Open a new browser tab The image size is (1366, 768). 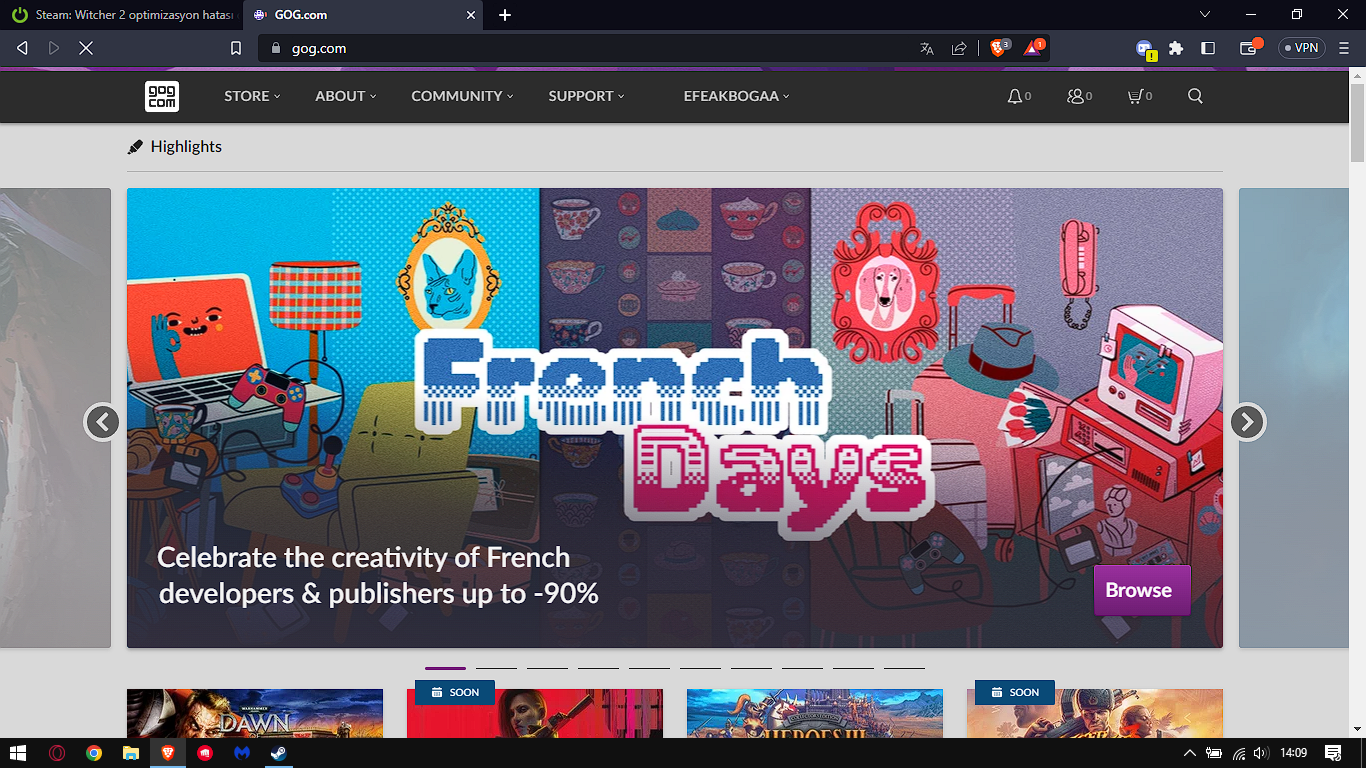[505, 15]
